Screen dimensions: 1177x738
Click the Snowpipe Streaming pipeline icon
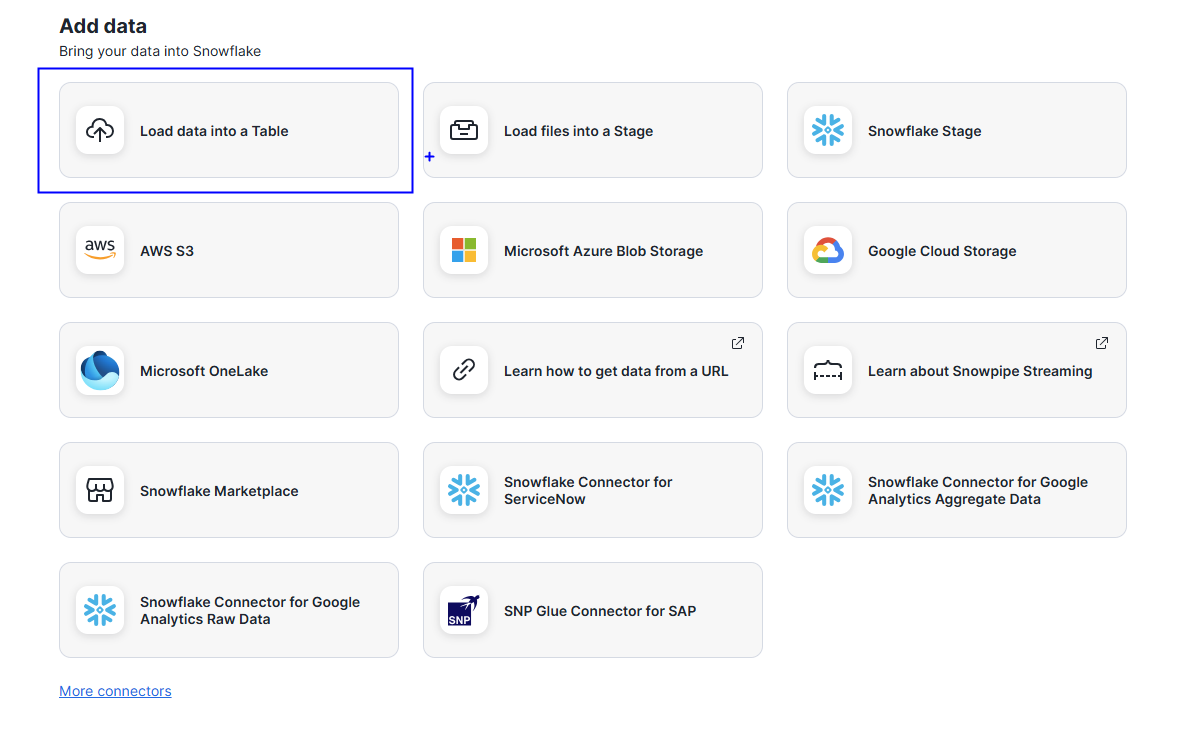point(828,370)
